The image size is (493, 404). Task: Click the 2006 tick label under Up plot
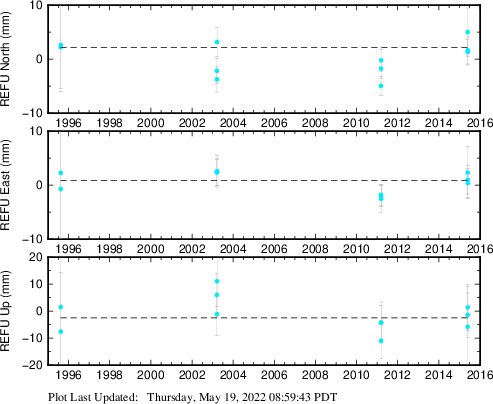(x=274, y=375)
